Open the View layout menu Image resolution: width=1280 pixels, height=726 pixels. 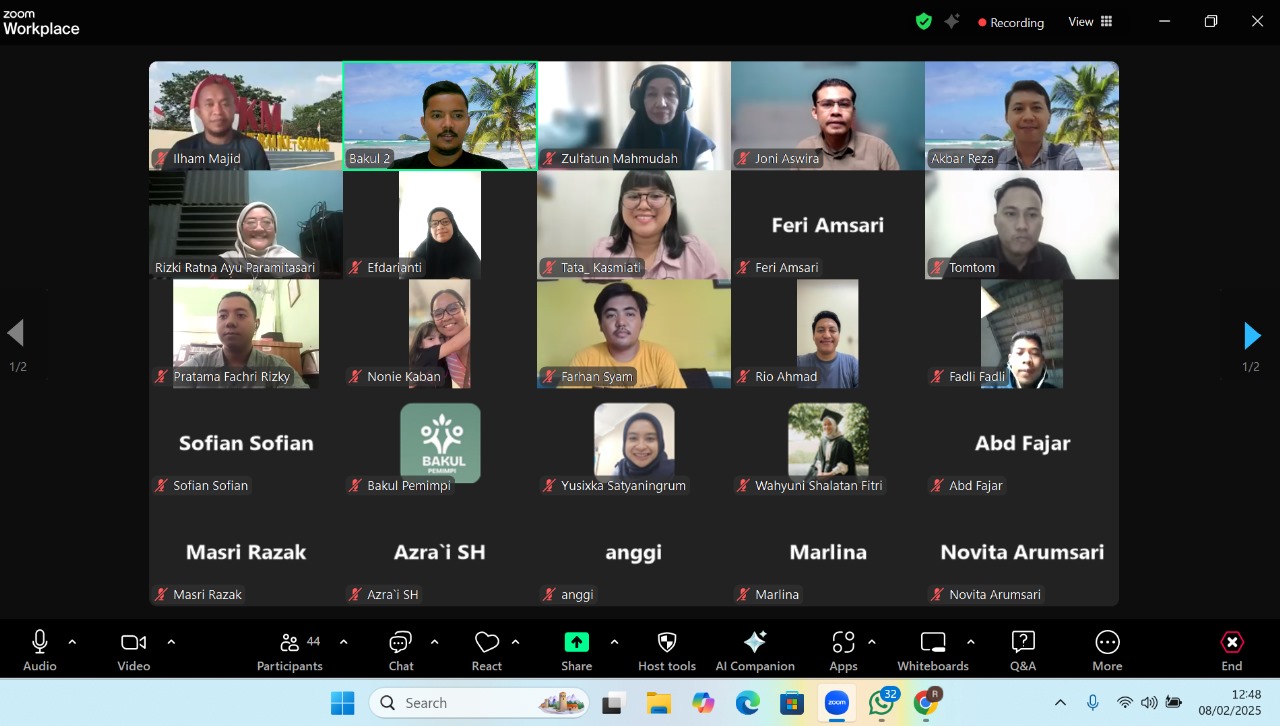click(x=1090, y=22)
